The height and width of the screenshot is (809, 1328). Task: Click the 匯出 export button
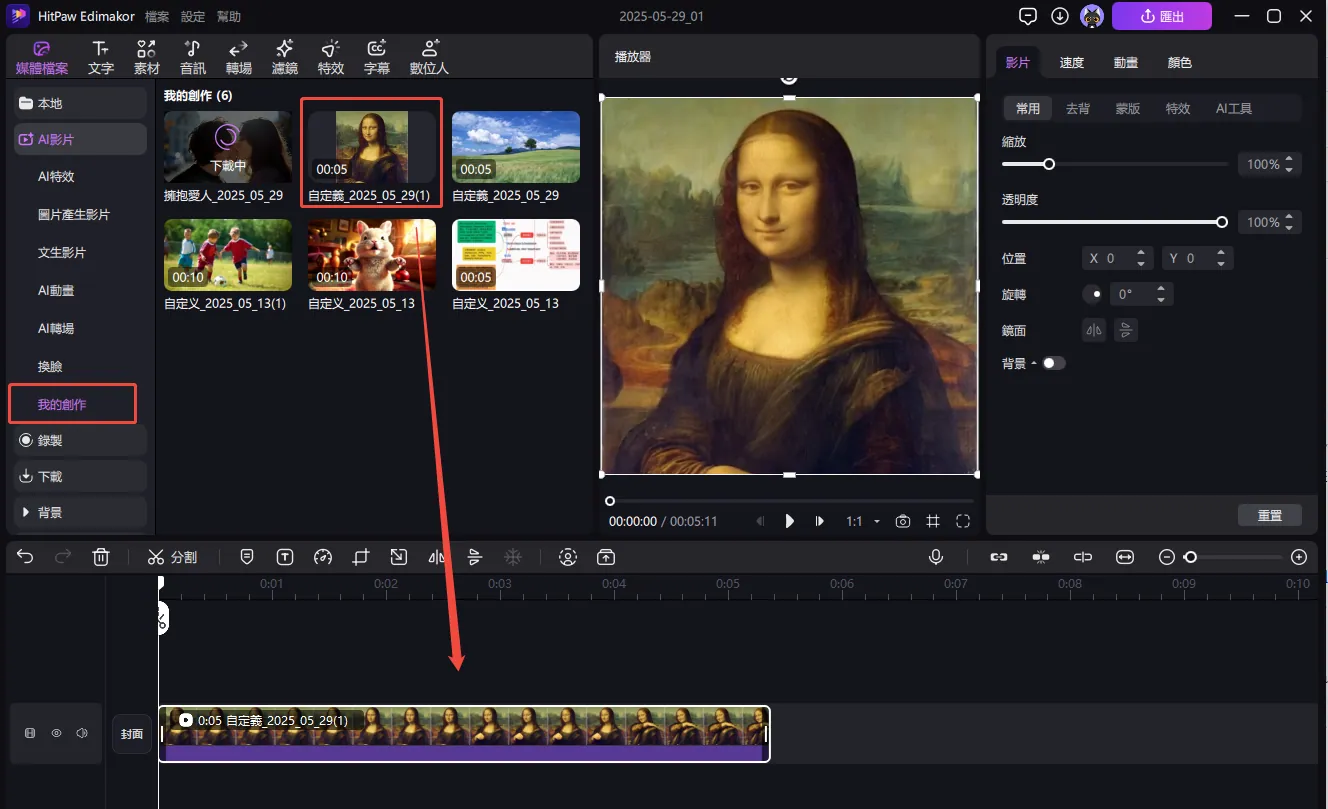click(1161, 16)
